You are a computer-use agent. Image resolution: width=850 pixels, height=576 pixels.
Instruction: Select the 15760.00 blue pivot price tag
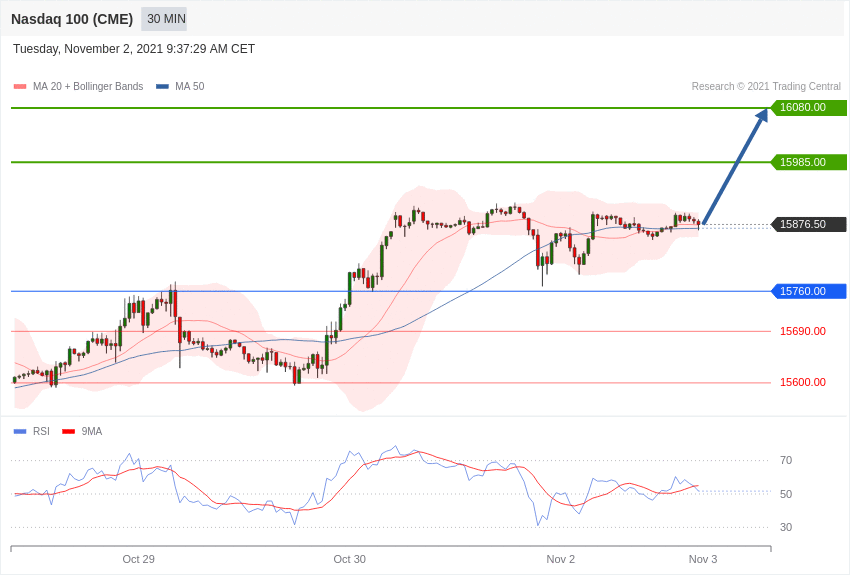808,292
